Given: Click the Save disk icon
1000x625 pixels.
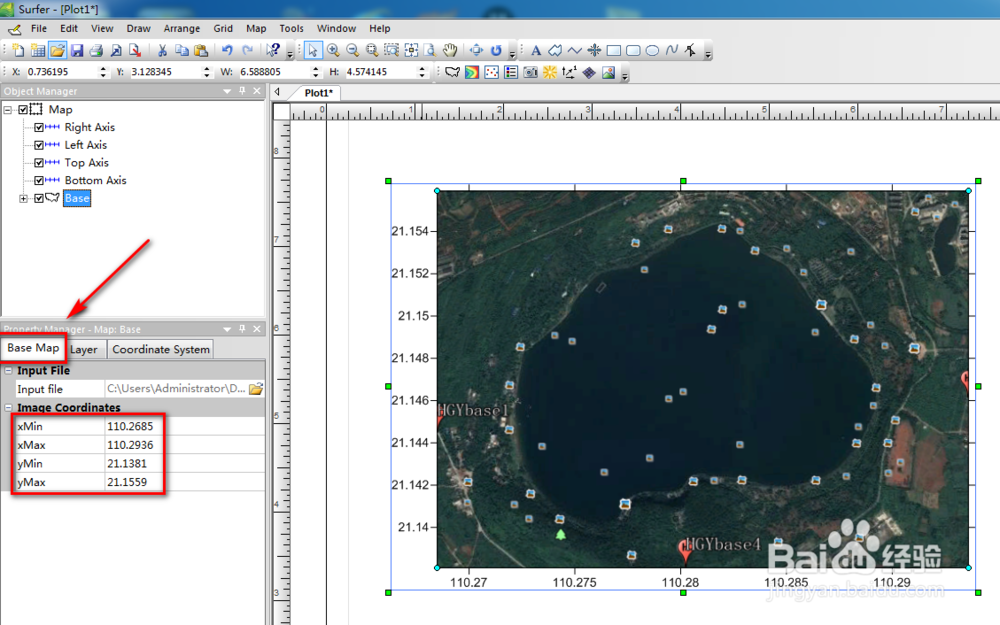Looking at the screenshot, I should (77, 50).
